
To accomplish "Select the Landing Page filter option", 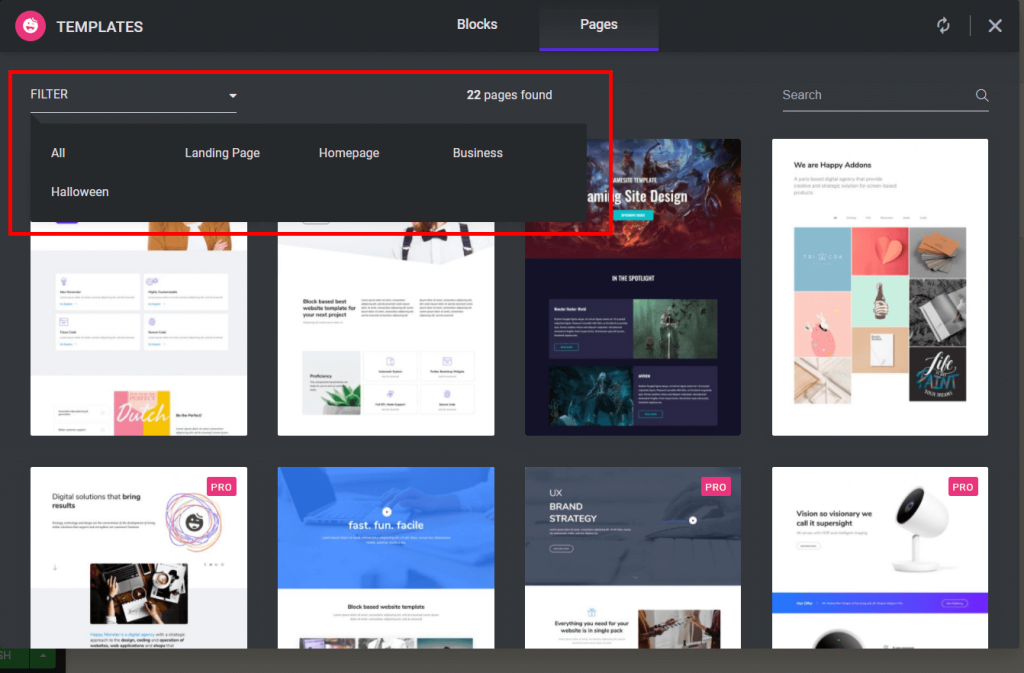I will [222, 153].
